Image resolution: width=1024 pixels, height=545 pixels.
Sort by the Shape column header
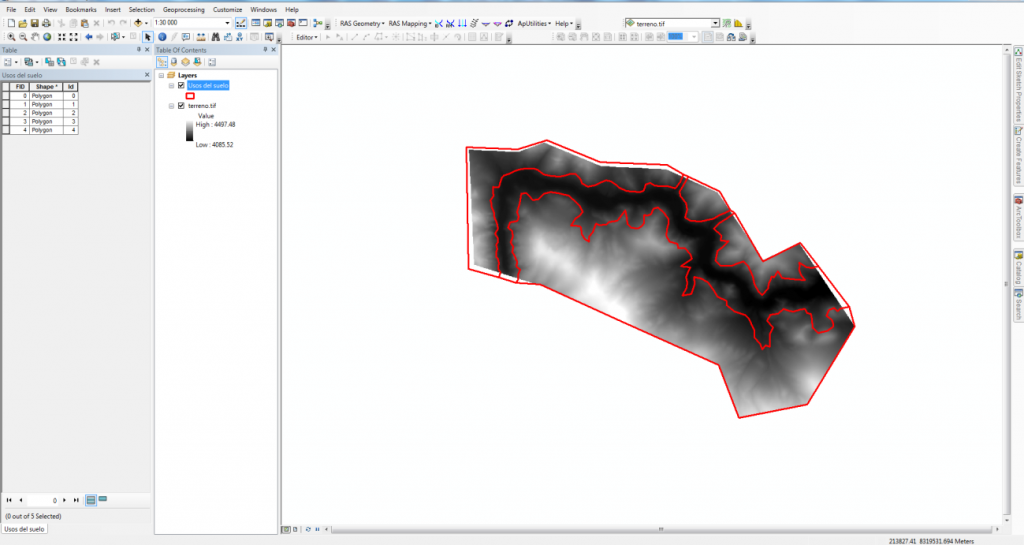46,87
